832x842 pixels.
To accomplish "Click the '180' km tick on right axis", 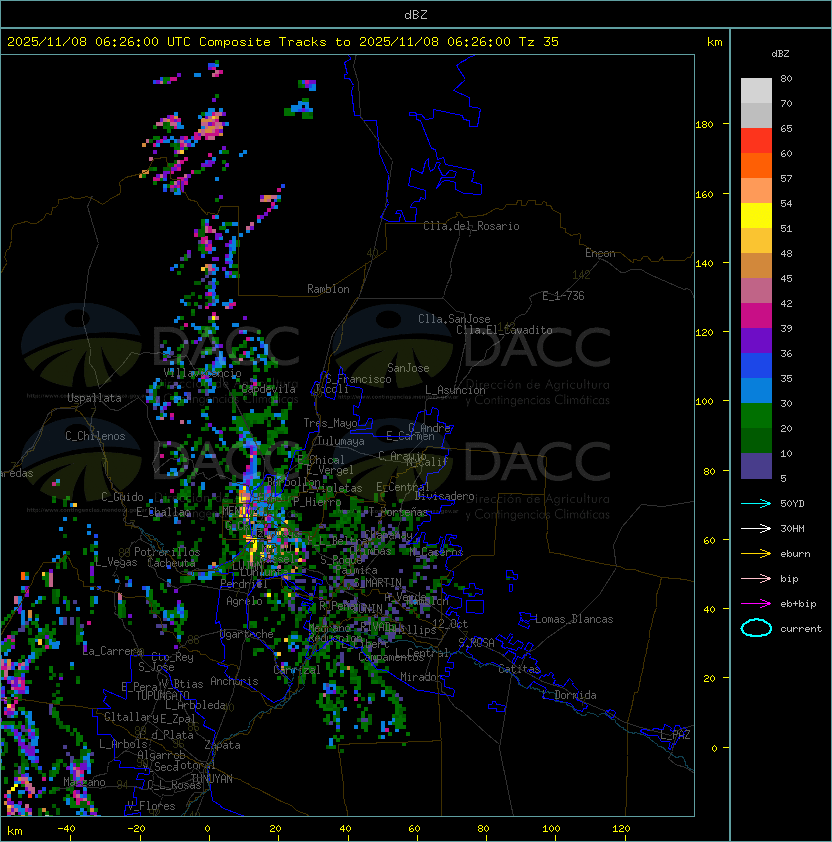I will tap(704, 125).
